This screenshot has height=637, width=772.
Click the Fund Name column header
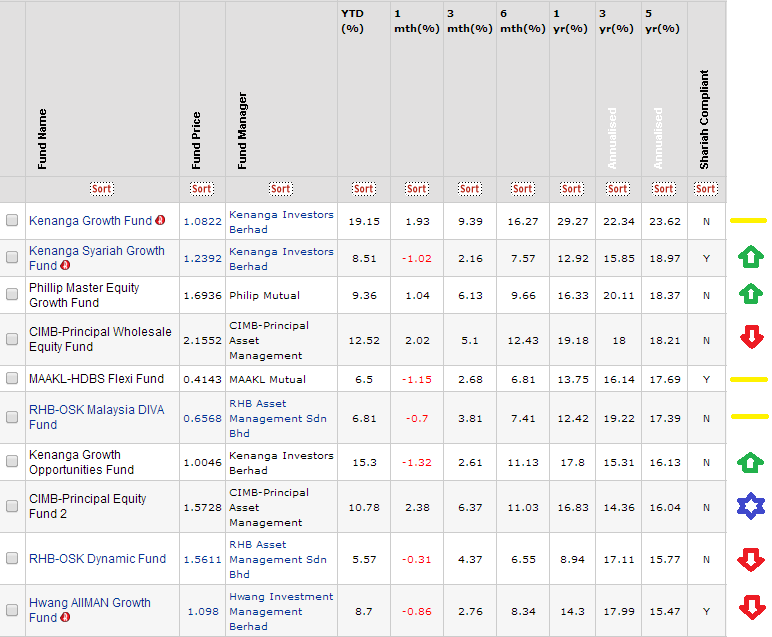(x=42, y=139)
